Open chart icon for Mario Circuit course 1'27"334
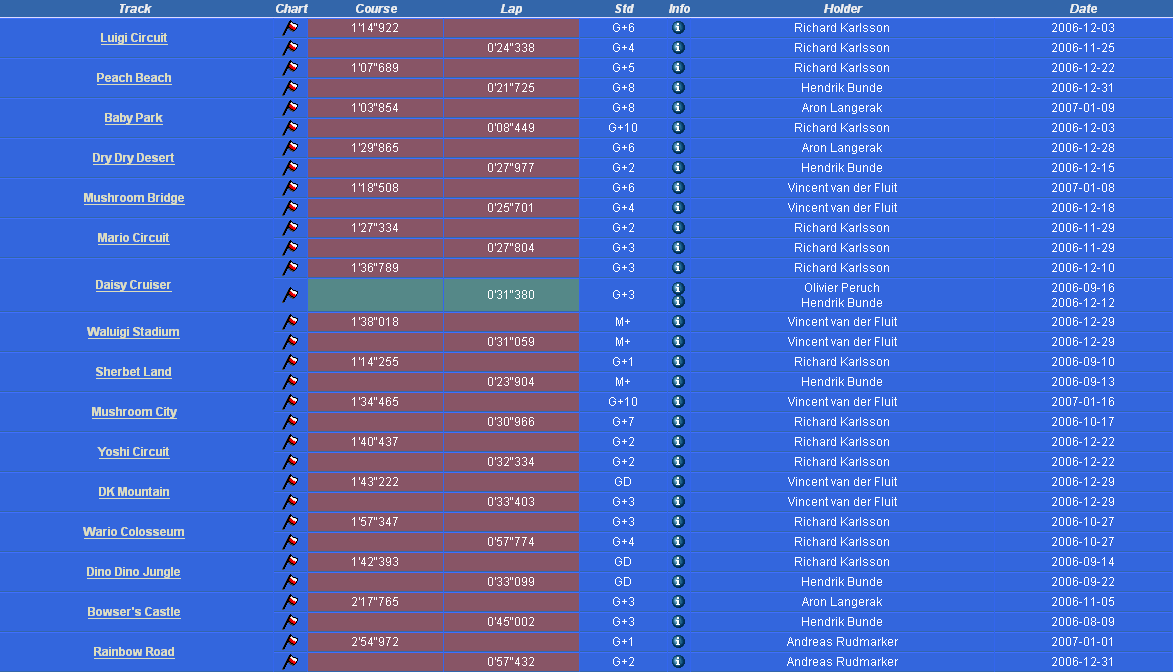The width and height of the screenshot is (1173, 672). (290, 228)
